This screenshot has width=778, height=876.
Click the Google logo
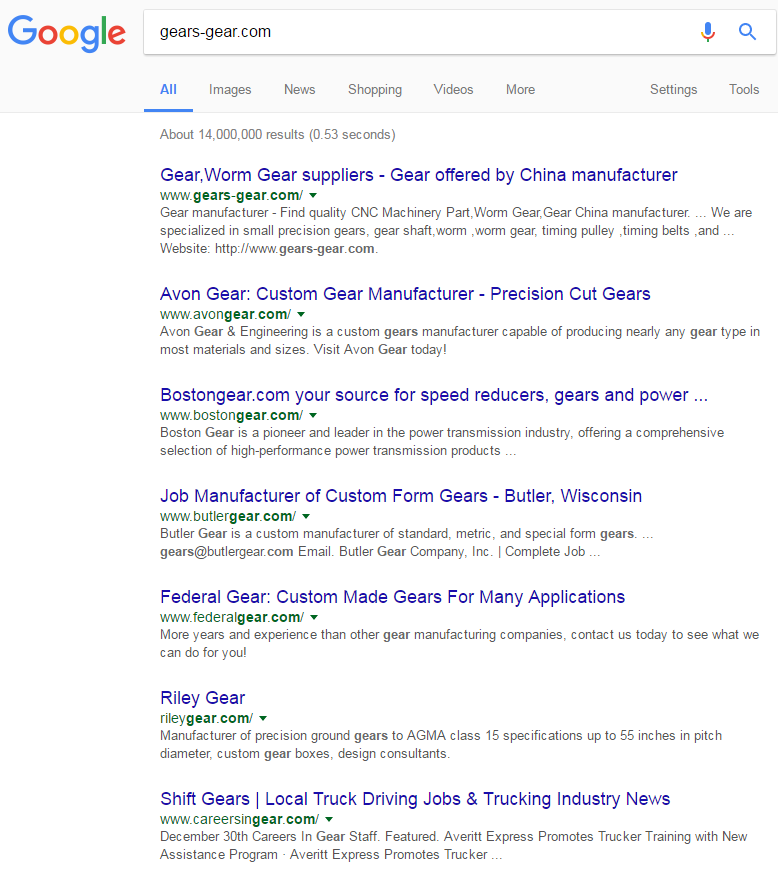(x=66, y=34)
